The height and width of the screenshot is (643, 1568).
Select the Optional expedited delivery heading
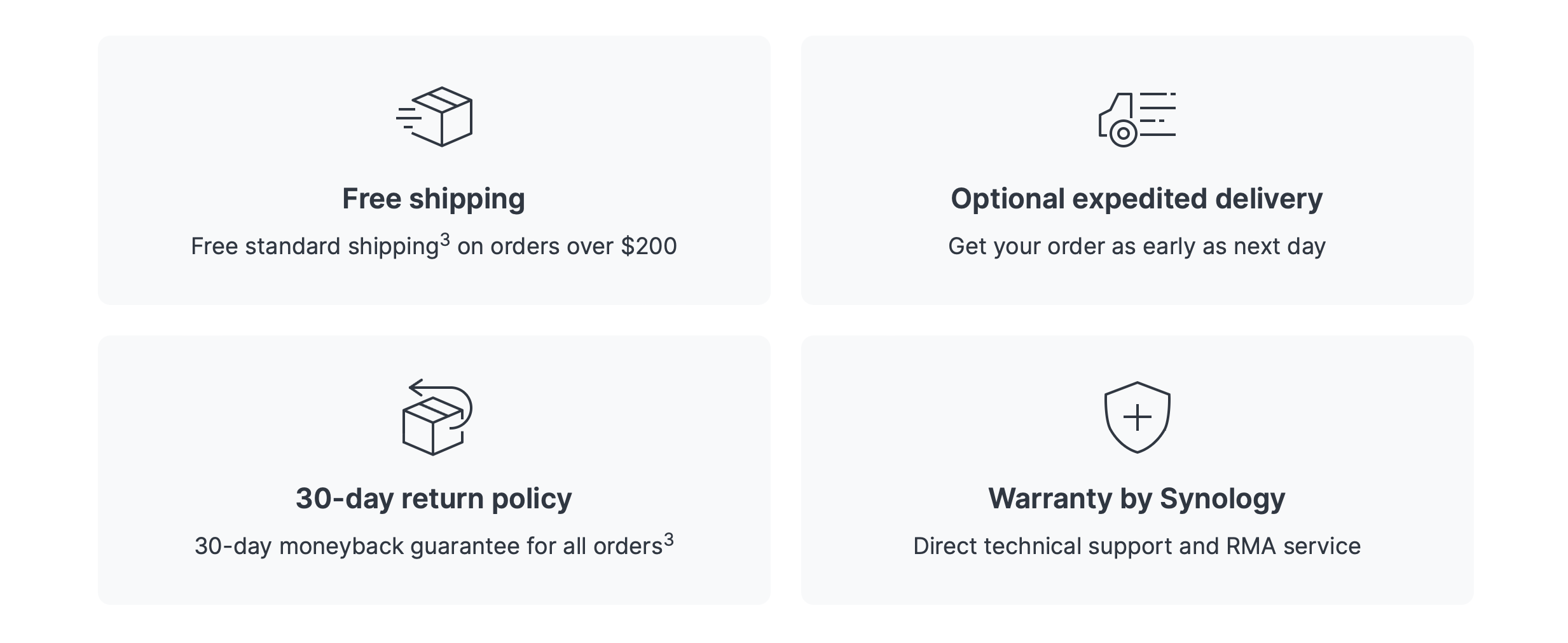point(1137,198)
